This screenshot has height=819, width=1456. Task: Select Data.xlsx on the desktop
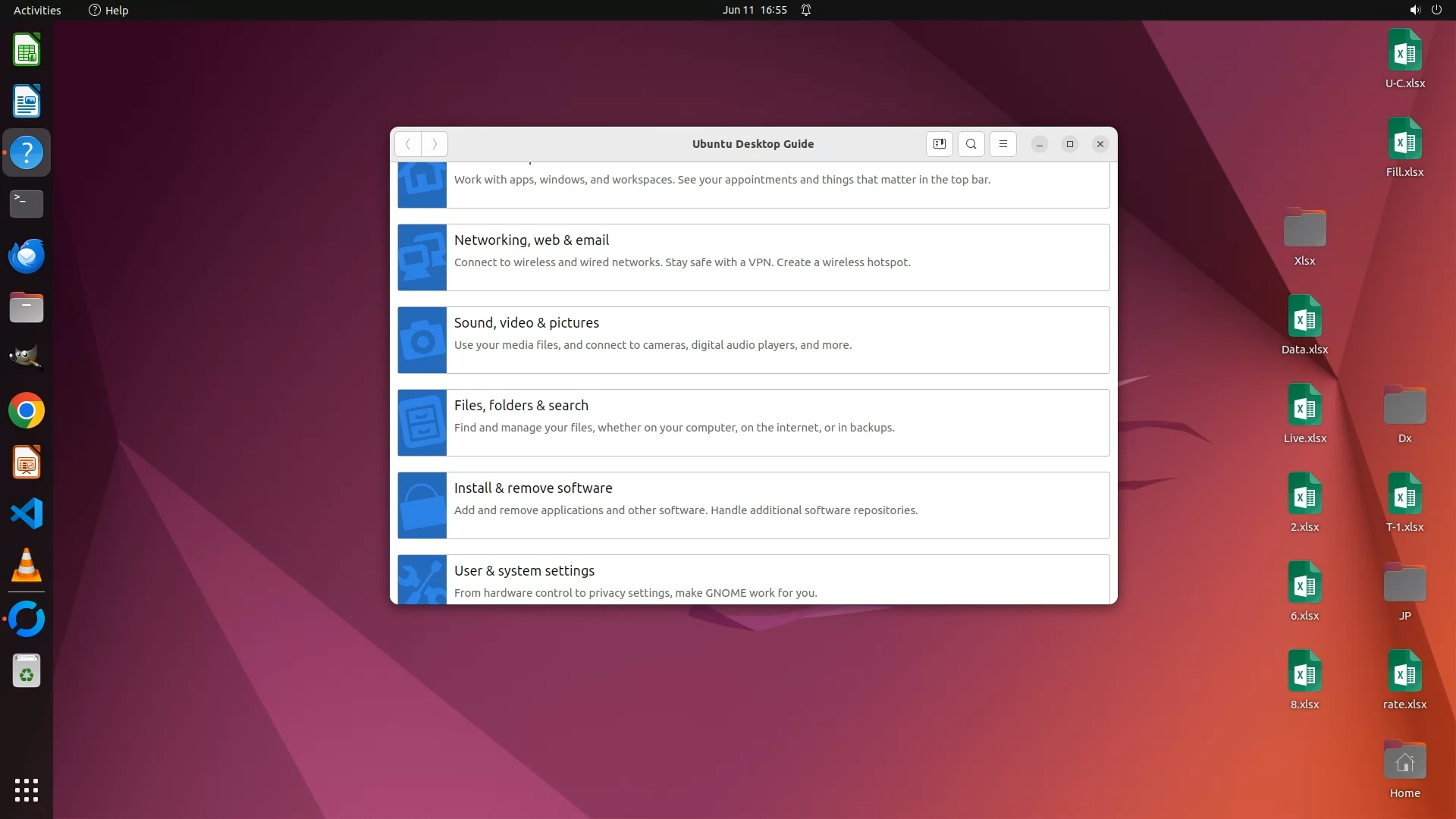click(x=1305, y=325)
